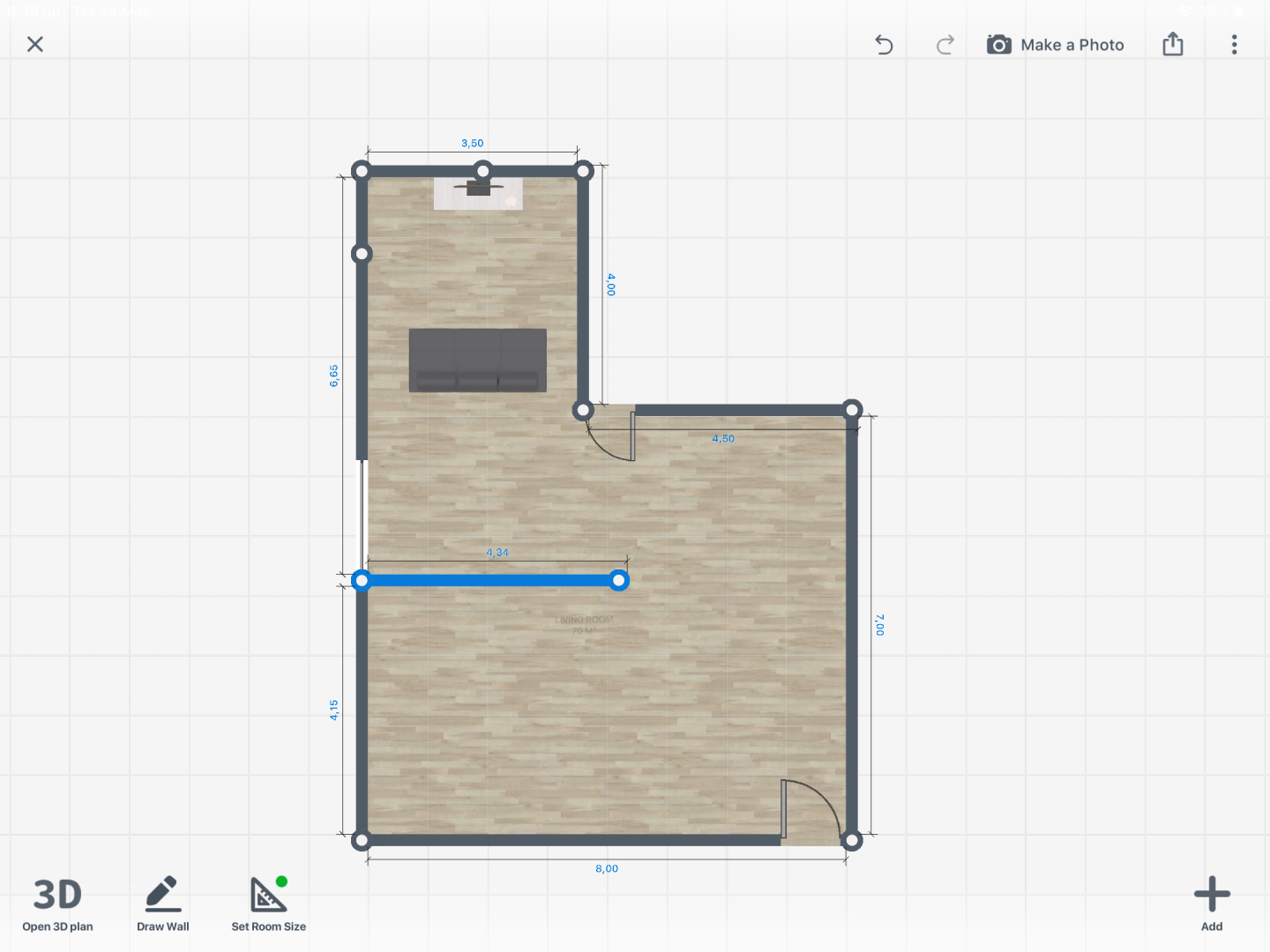Click the 3,50 top wall dimension label
This screenshot has height=952, width=1270.
472,143
